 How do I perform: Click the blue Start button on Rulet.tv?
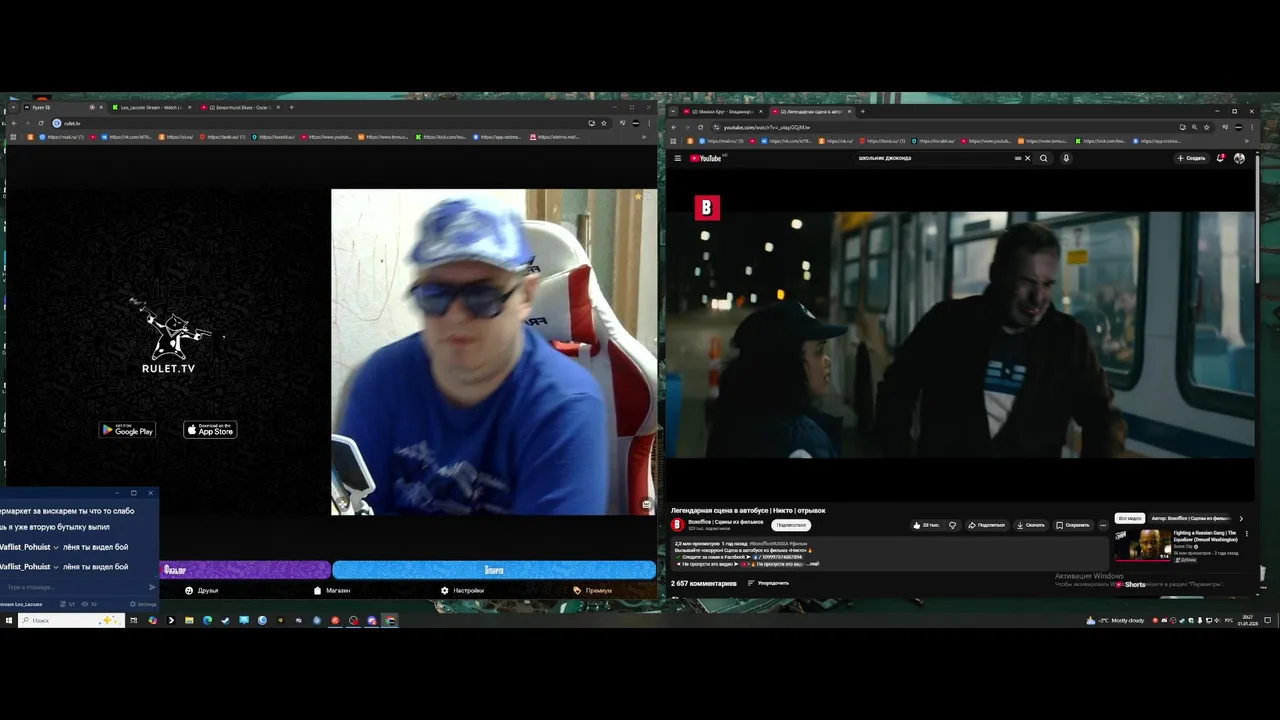pos(494,570)
